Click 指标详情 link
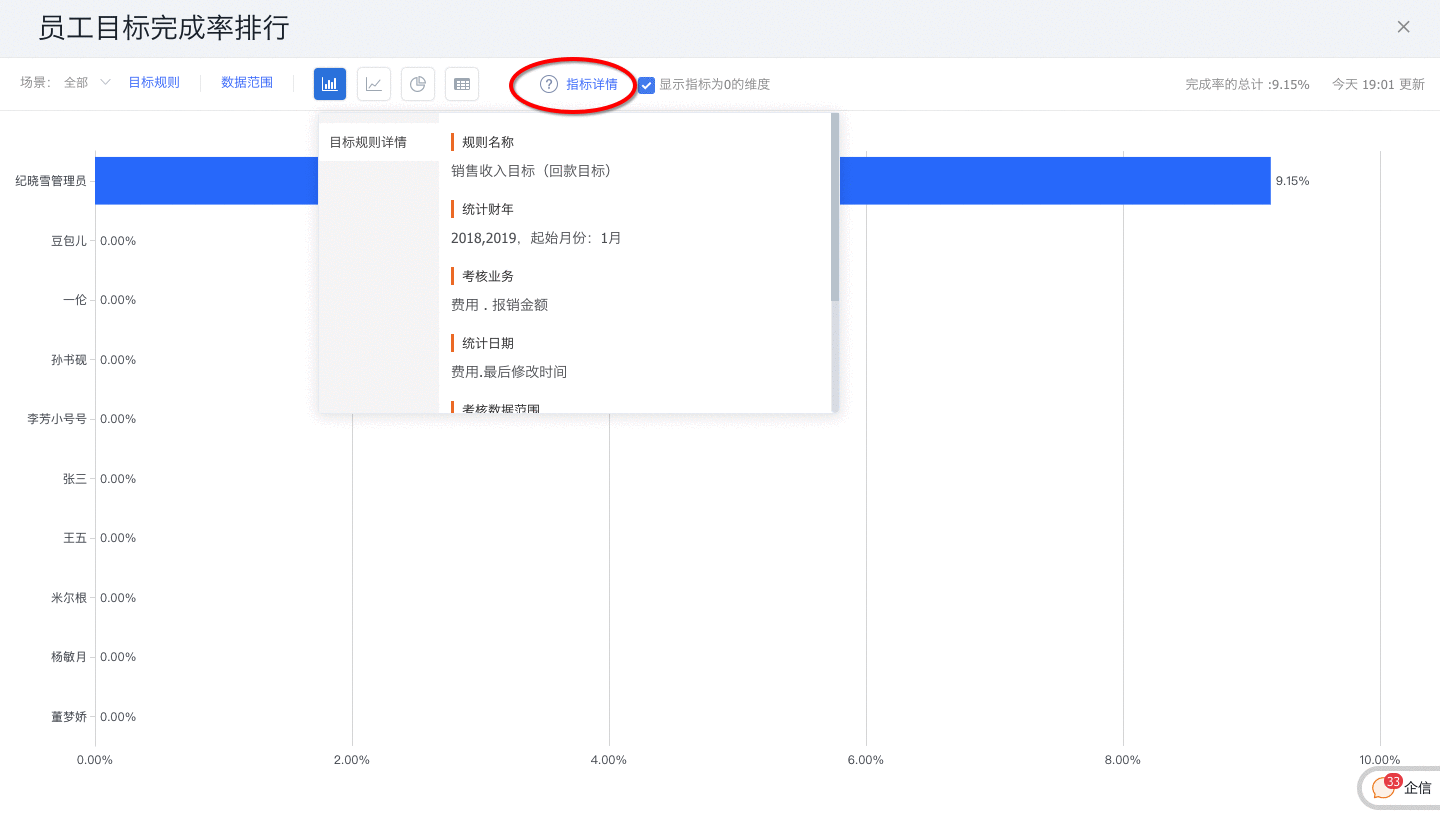Viewport: 1440px width, 817px height. [592, 84]
